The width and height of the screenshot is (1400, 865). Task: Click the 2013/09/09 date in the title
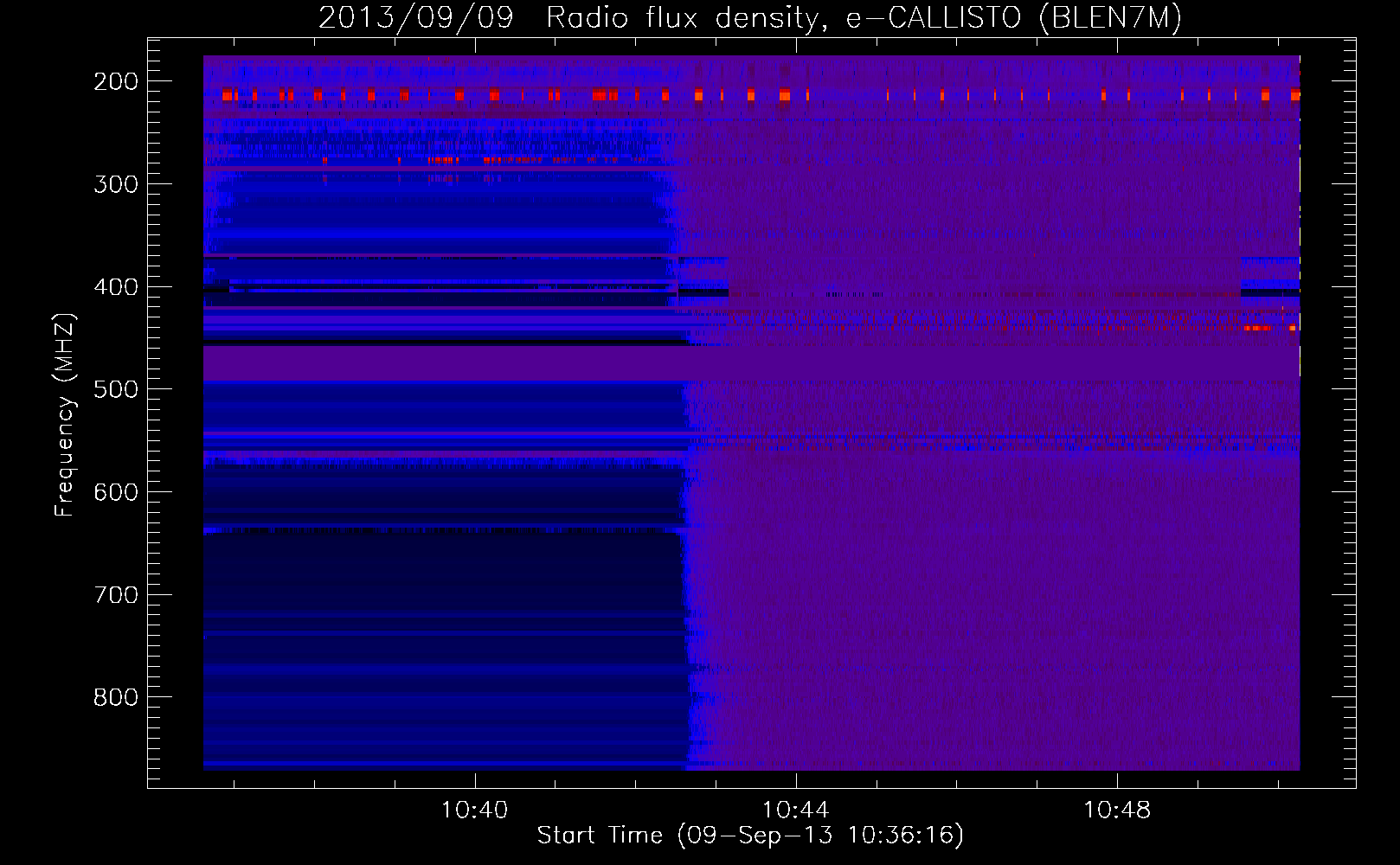(416, 17)
